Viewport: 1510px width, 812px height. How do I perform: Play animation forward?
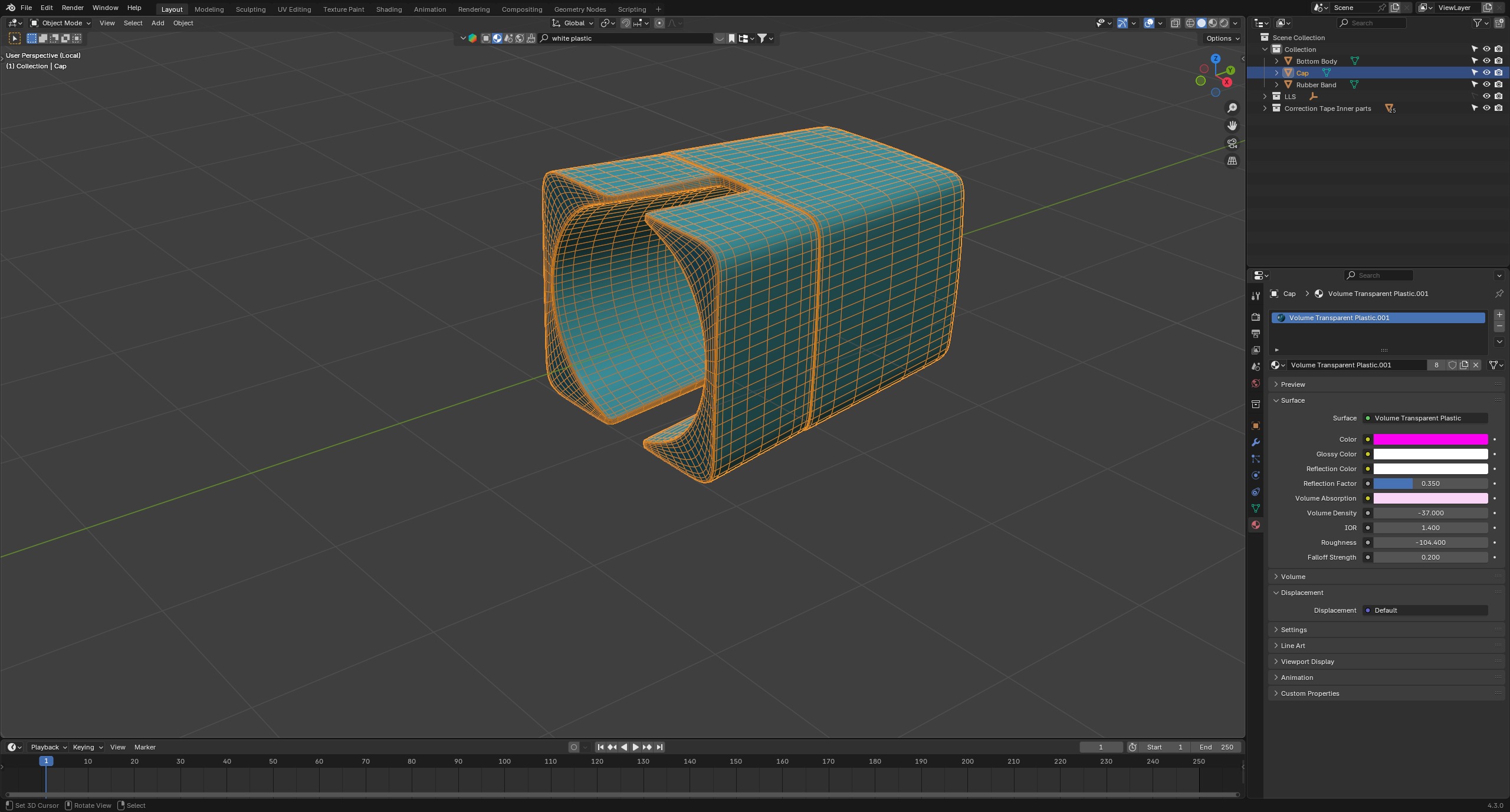tap(635, 747)
